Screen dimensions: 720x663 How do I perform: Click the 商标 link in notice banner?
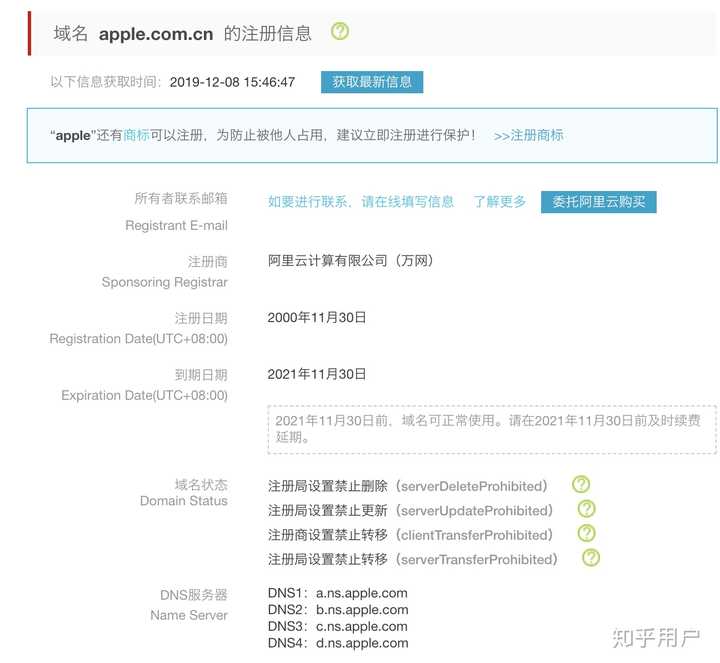[x=136, y=135]
